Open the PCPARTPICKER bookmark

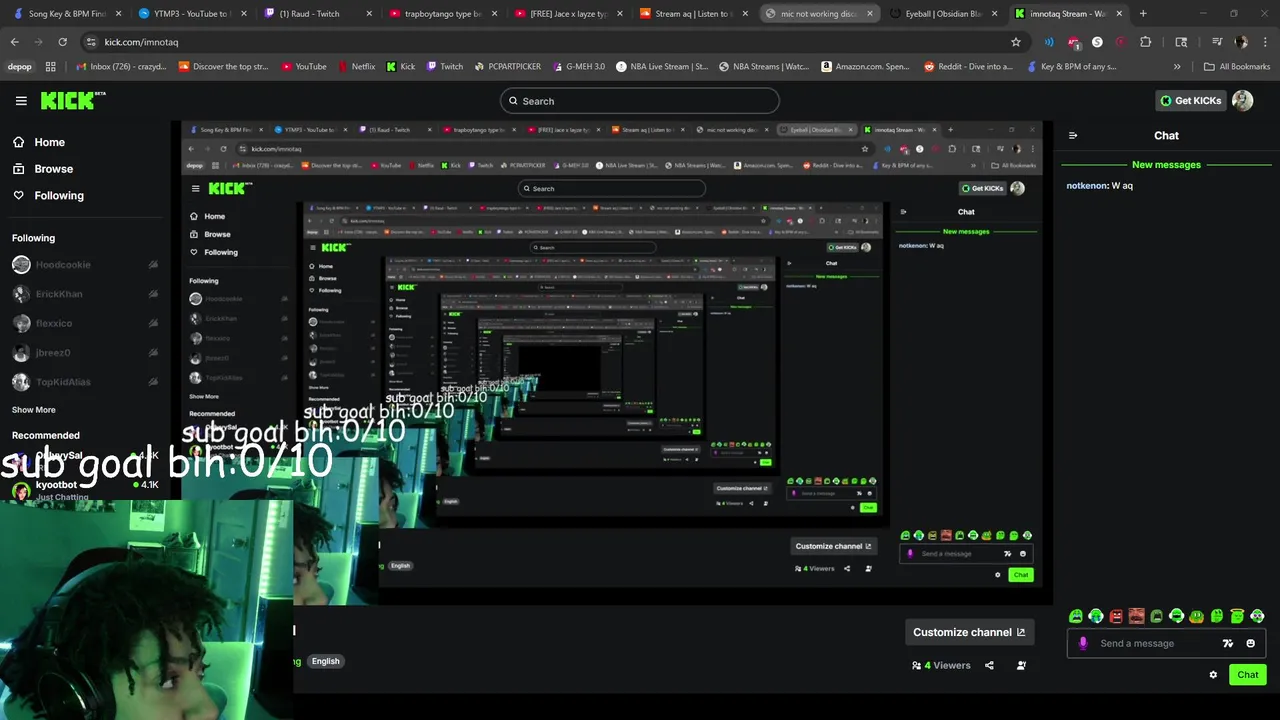507,67
